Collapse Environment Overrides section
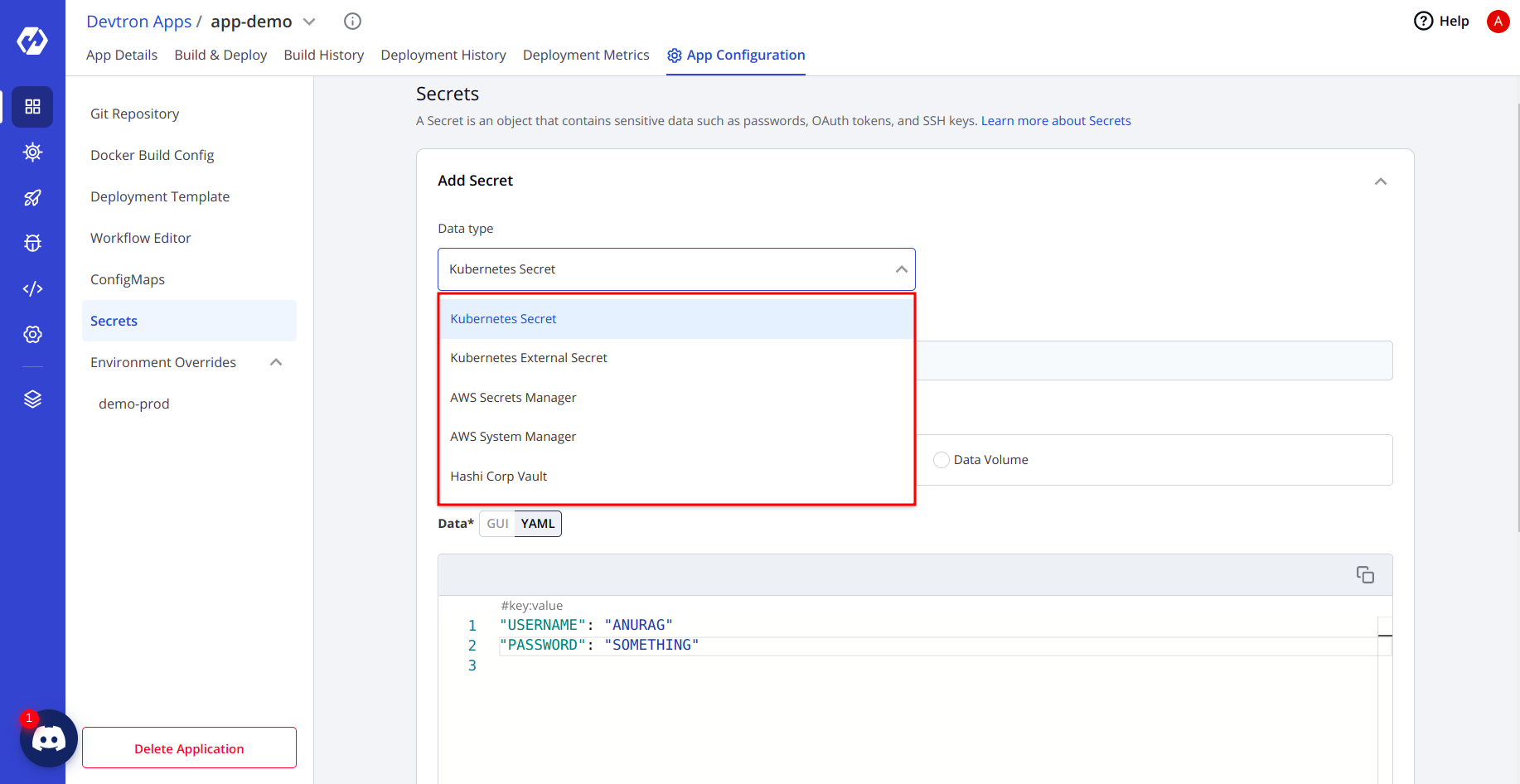Screen dimensions: 1520x784 pos(276,362)
